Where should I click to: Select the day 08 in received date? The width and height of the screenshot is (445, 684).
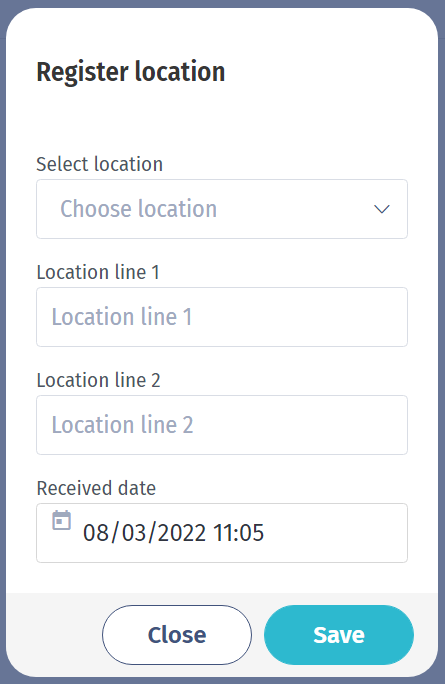click(x=96, y=533)
